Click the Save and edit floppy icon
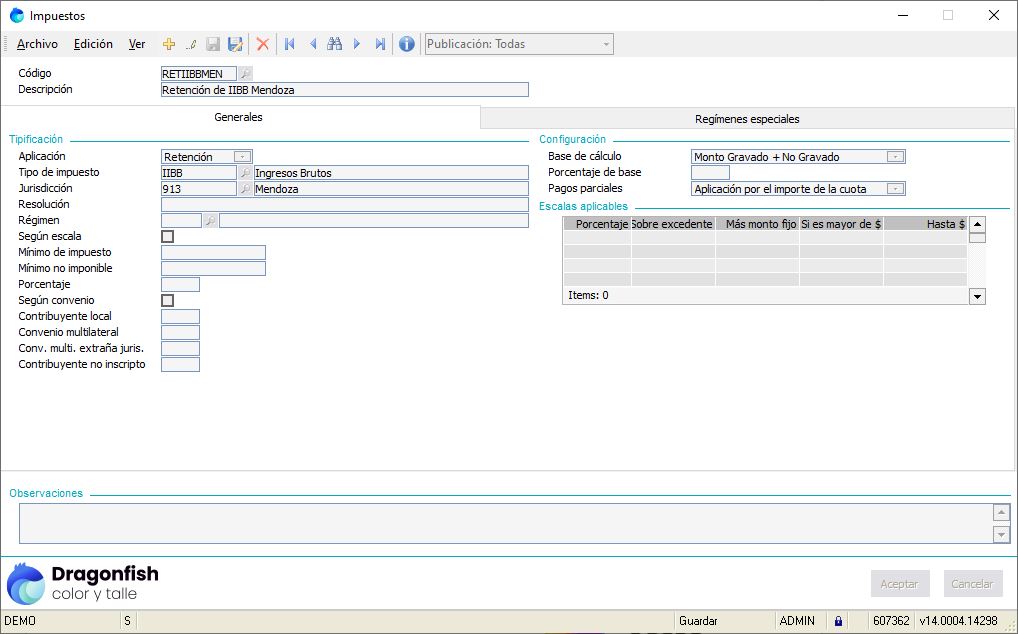The width and height of the screenshot is (1018, 634). click(235, 44)
